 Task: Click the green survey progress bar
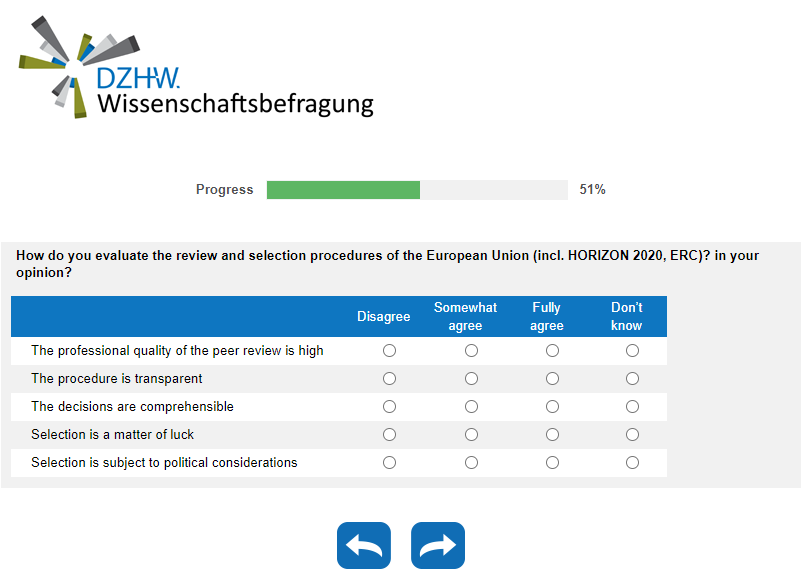click(x=343, y=190)
